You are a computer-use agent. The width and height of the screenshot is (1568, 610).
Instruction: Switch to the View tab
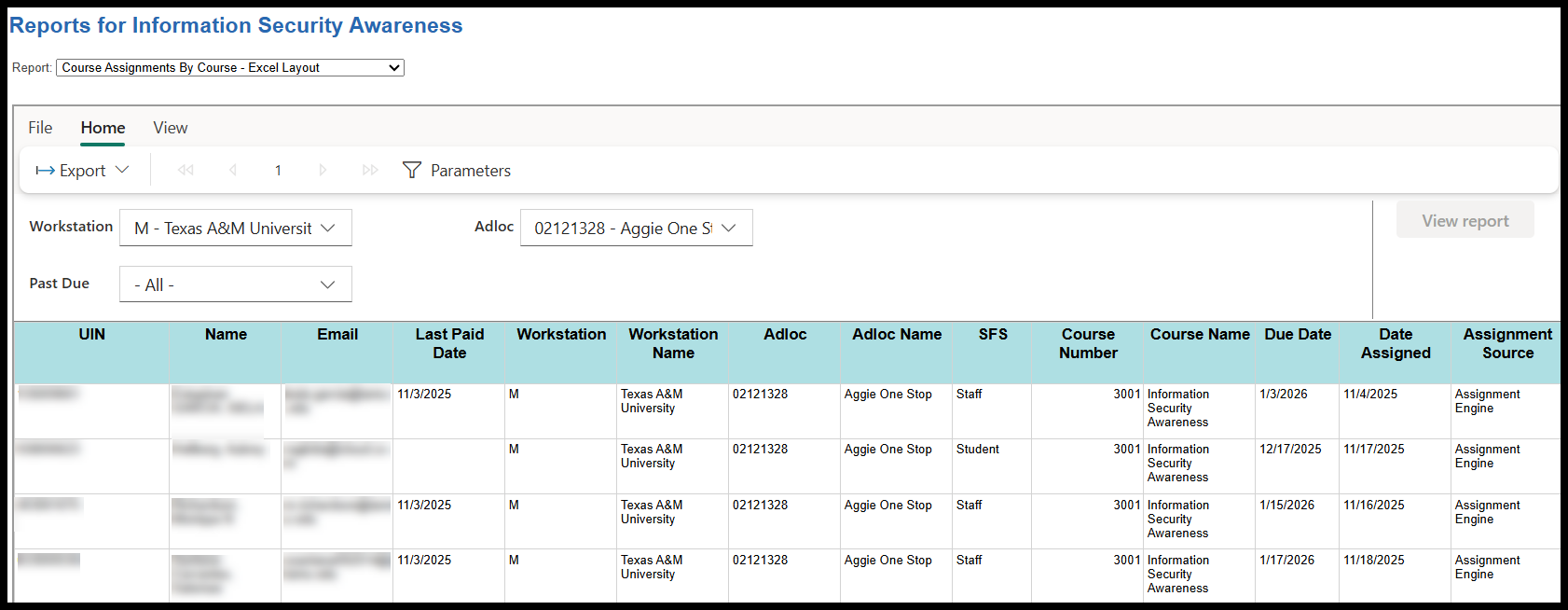click(x=171, y=128)
